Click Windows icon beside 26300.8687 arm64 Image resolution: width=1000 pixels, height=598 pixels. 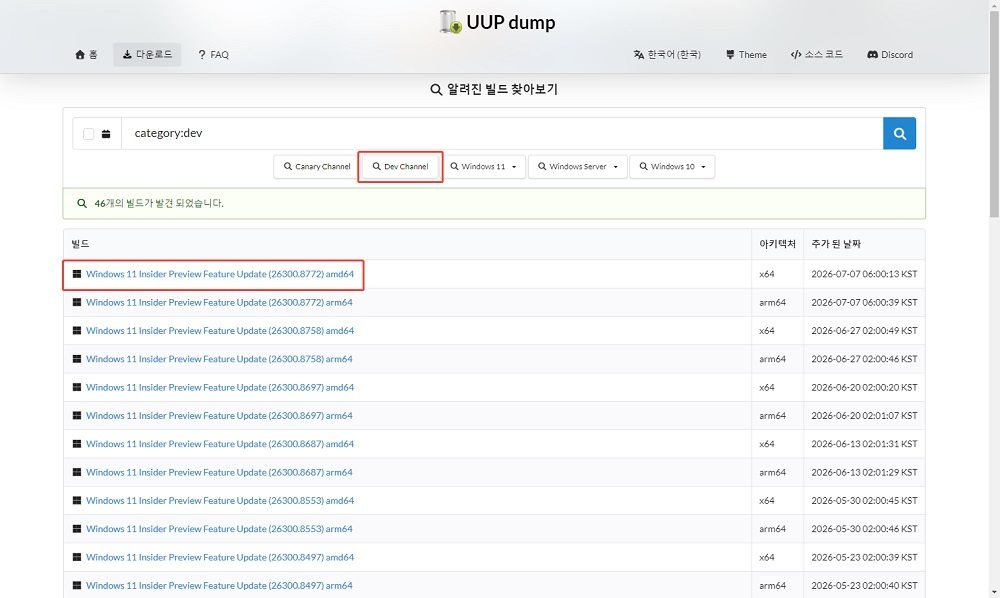pyautogui.click(x=77, y=472)
